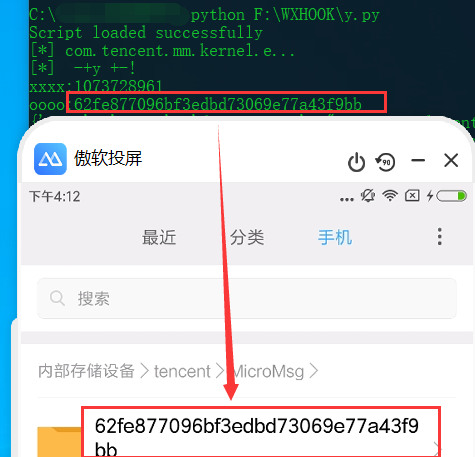Expand the folder row chevron arrow

point(437,448)
